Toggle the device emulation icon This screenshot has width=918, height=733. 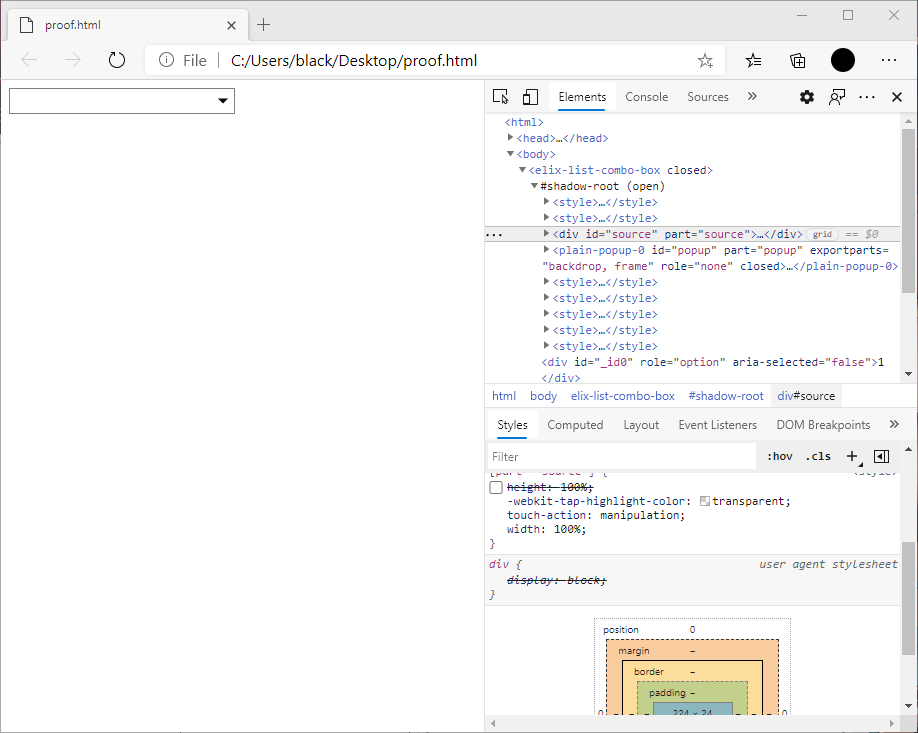530,96
